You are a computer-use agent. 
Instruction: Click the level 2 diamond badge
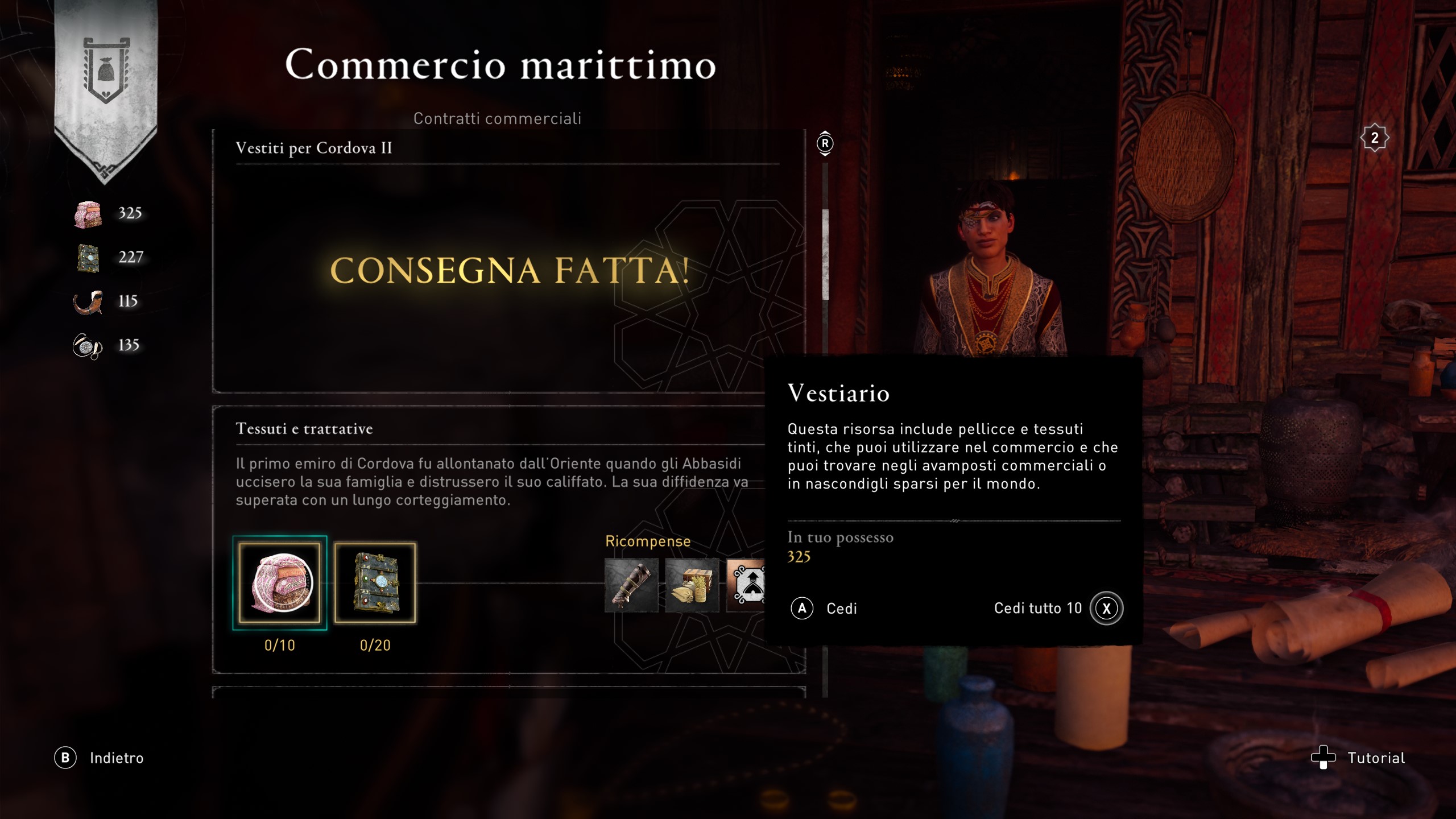tap(1375, 138)
